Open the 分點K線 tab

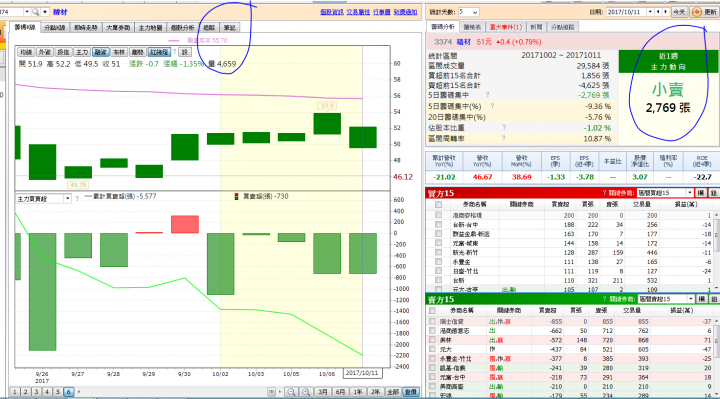pyautogui.click(x=55, y=28)
